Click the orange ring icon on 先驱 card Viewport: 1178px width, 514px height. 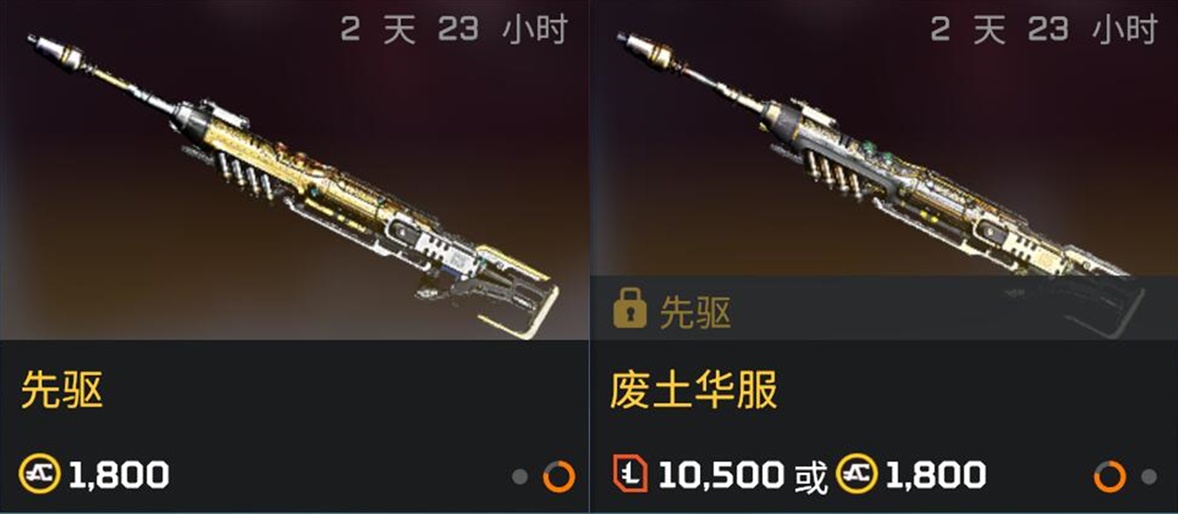point(559,476)
